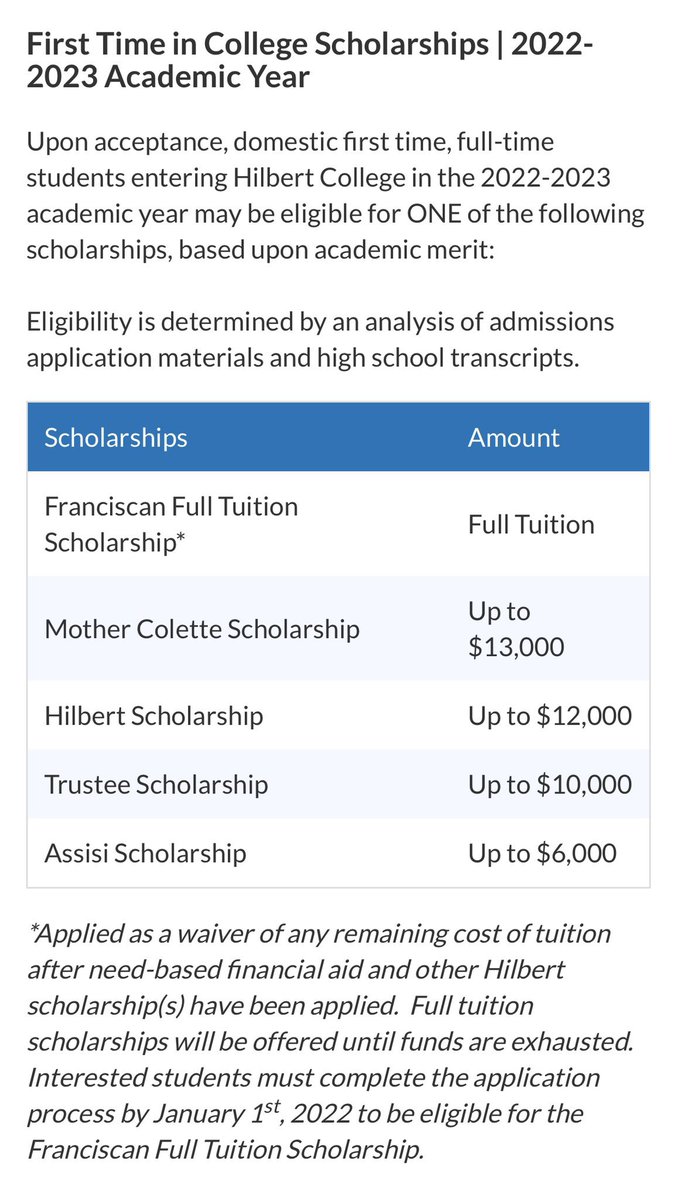The image size is (677, 1200).
Task: Click the sentence about high school transcripts
Action: pos(320,340)
